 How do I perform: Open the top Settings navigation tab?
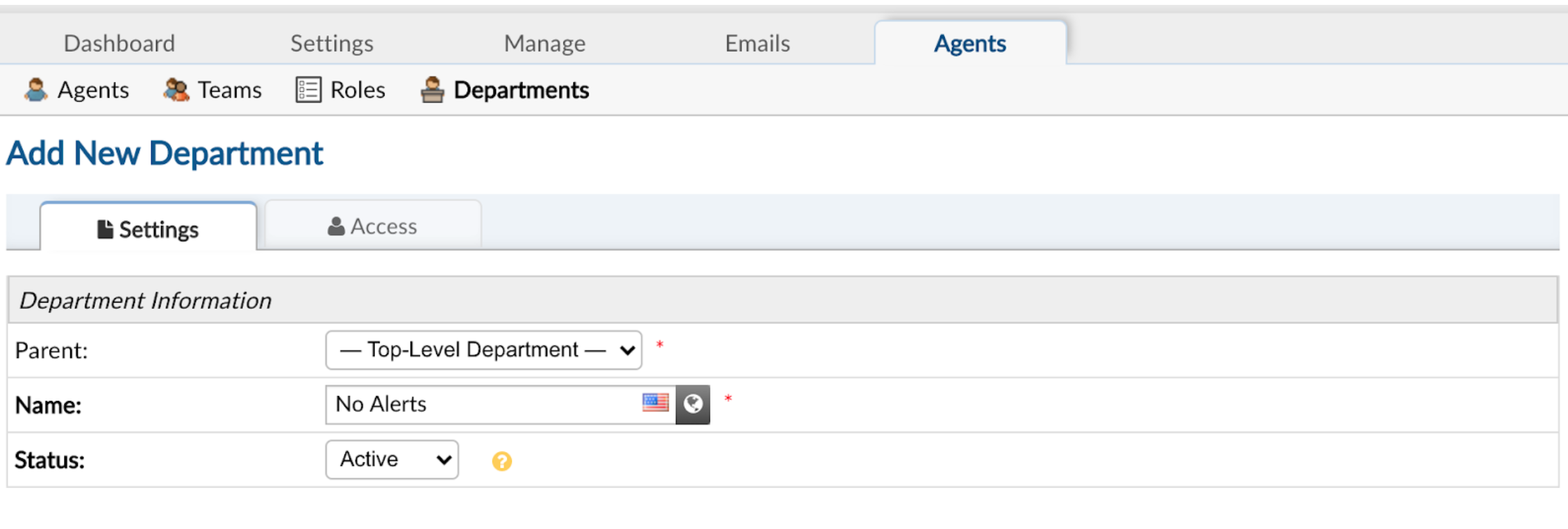click(332, 43)
